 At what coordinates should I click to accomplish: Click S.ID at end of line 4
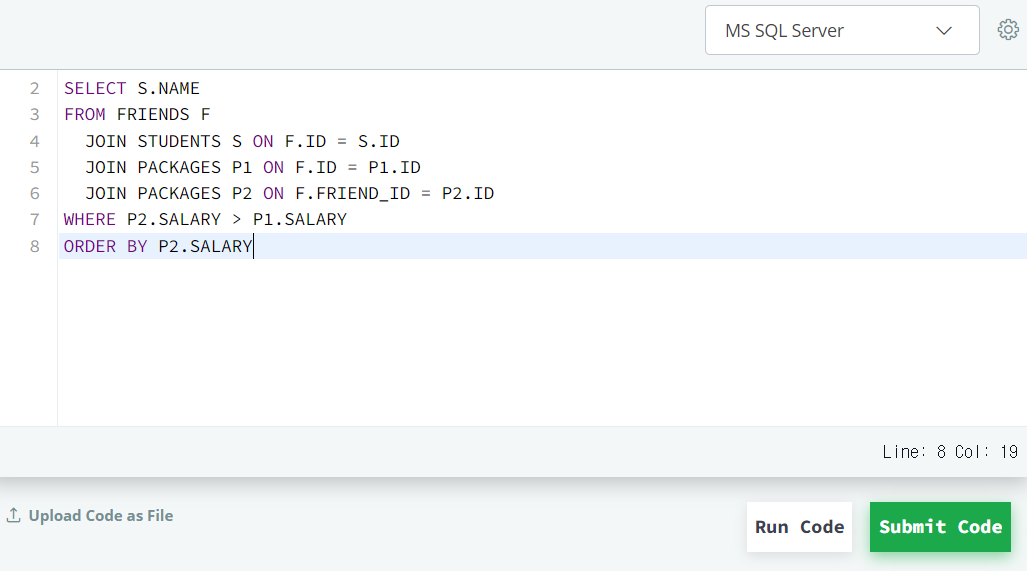click(379, 141)
